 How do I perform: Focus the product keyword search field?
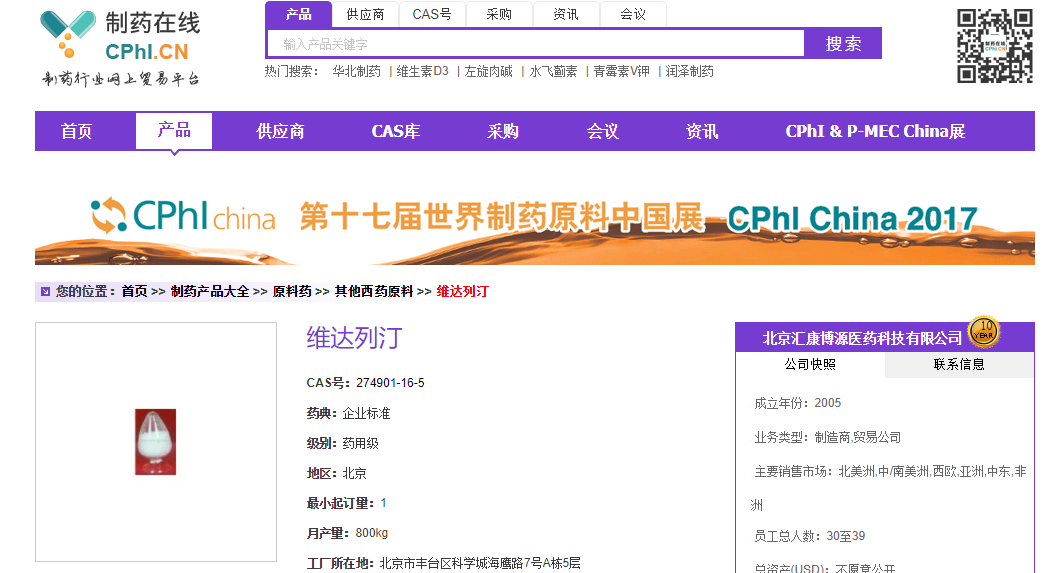(x=536, y=44)
